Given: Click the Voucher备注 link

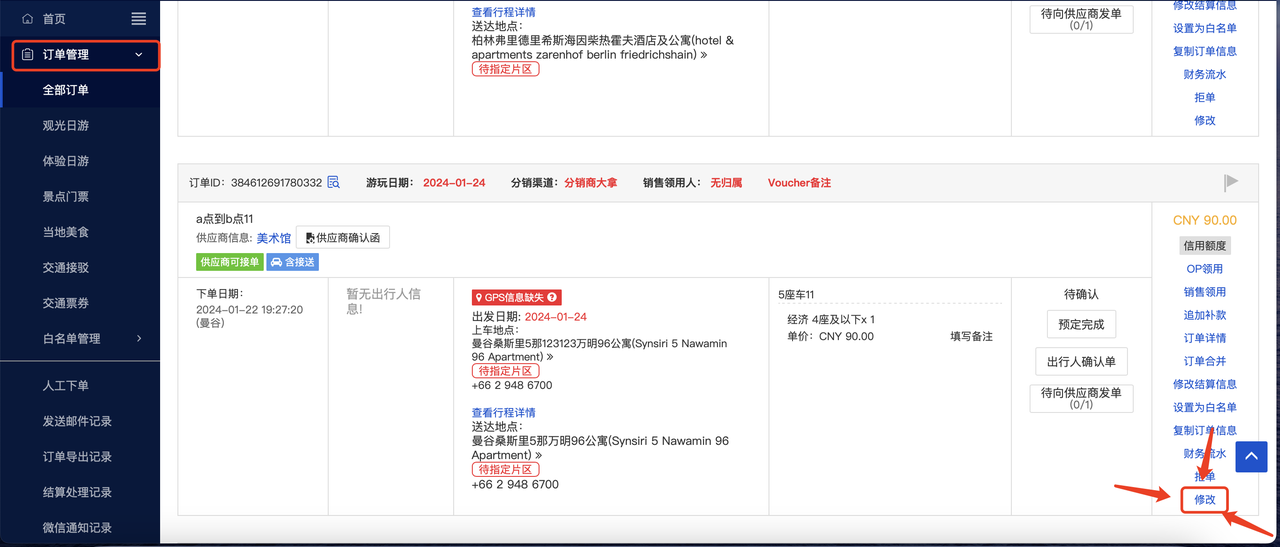Looking at the screenshot, I should pyautogui.click(x=799, y=183).
